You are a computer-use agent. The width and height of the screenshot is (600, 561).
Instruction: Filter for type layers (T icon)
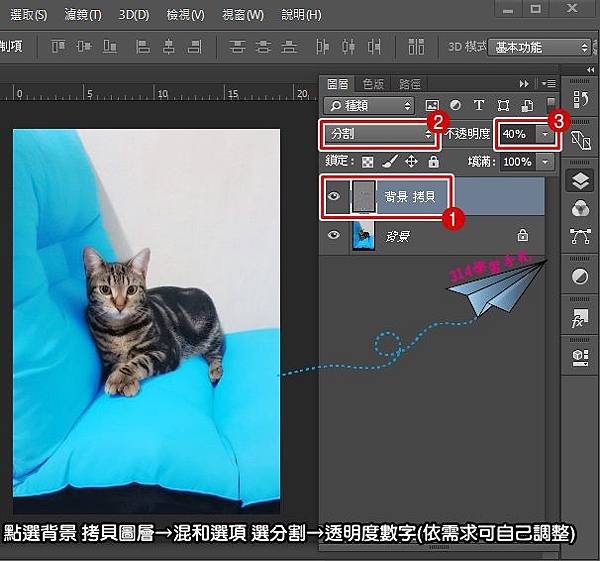[x=479, y=105]
